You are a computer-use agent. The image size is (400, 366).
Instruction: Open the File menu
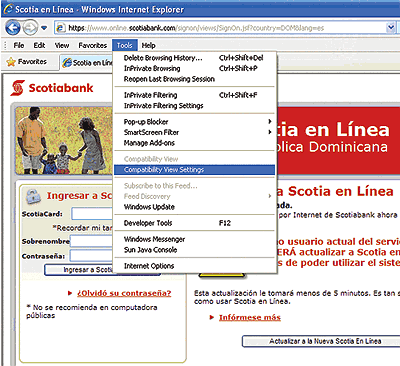(x=19, y=45)
